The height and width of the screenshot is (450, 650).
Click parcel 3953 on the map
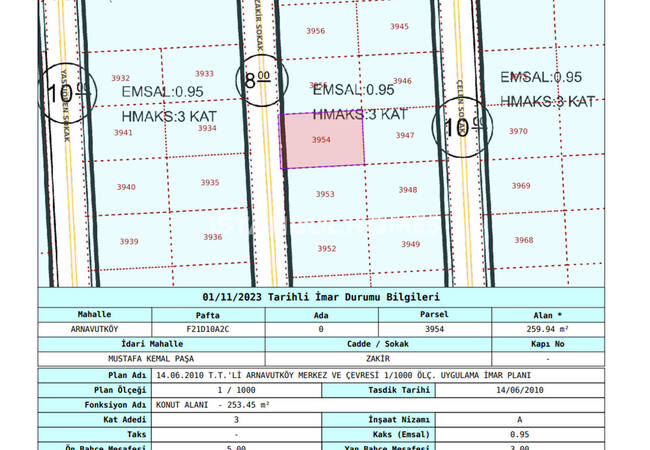click(325, 195)
